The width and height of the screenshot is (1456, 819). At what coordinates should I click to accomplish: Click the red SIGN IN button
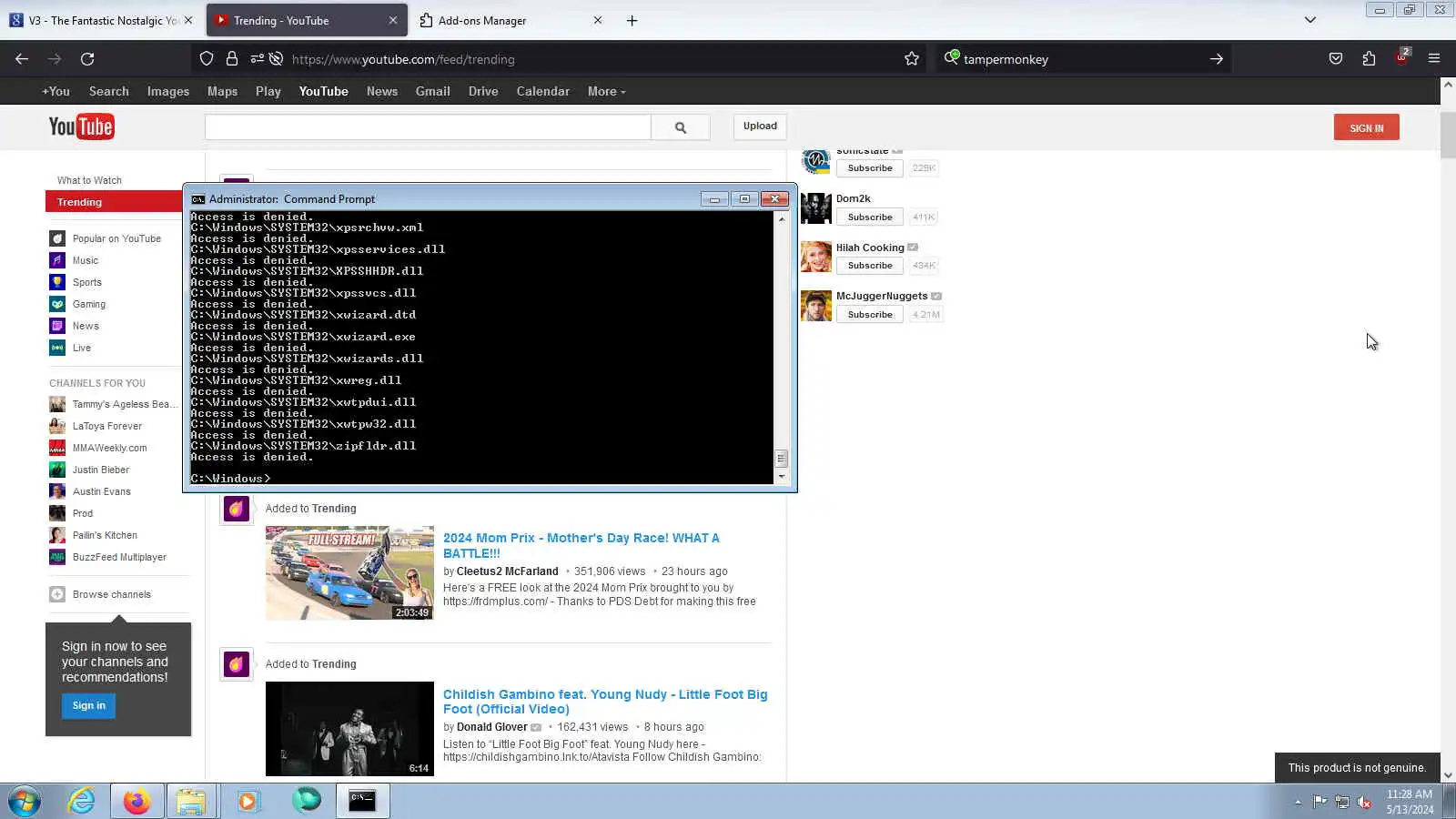[x=1367, y=127]
